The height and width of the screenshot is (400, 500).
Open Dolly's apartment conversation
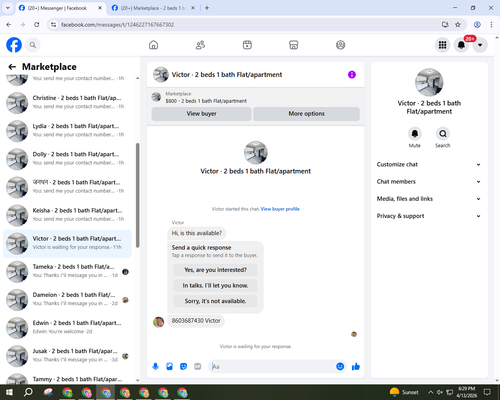pyautogui.click(x=67, y=159)
